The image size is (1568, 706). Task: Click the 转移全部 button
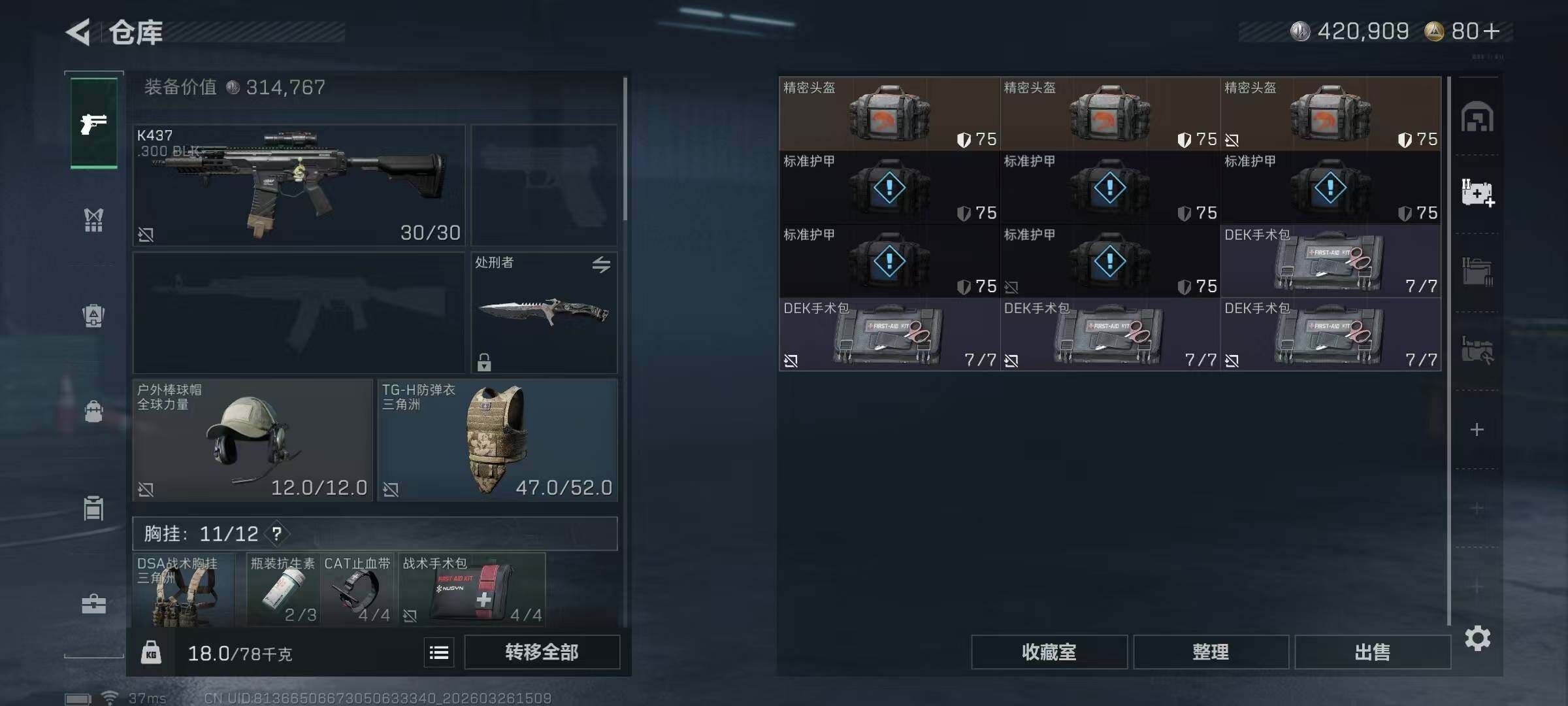click(542, 652)
